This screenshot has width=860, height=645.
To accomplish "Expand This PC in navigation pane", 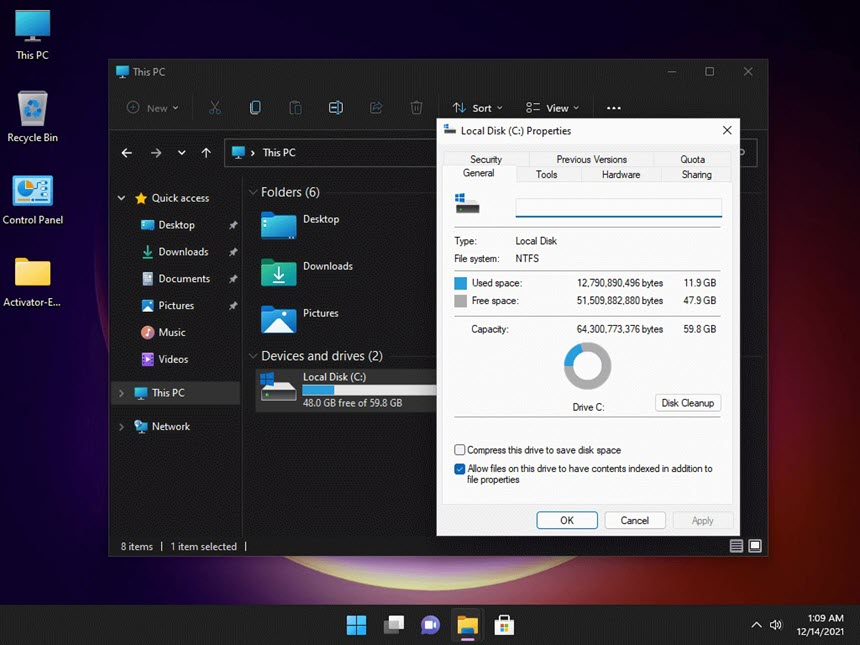I will coord(121,393).
